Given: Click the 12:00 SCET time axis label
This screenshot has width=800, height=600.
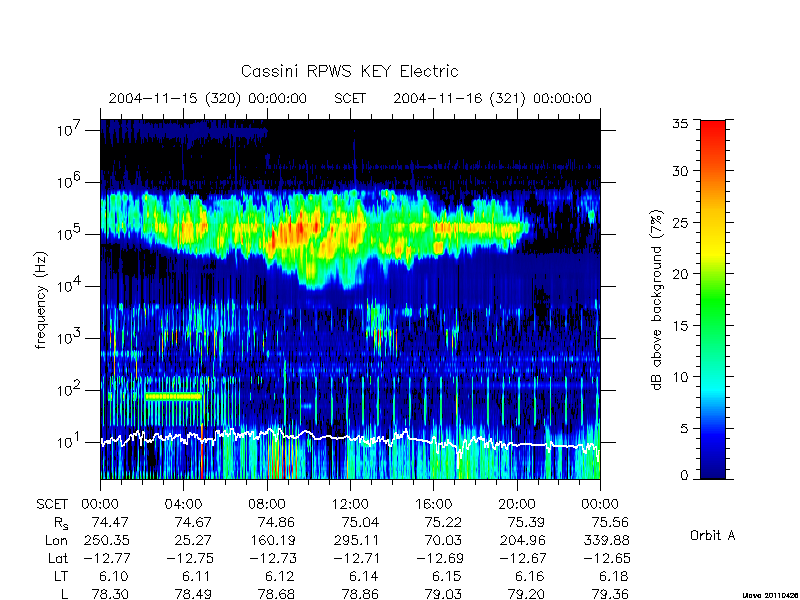Looking at the screenshot, I should [x=350, y=504].
